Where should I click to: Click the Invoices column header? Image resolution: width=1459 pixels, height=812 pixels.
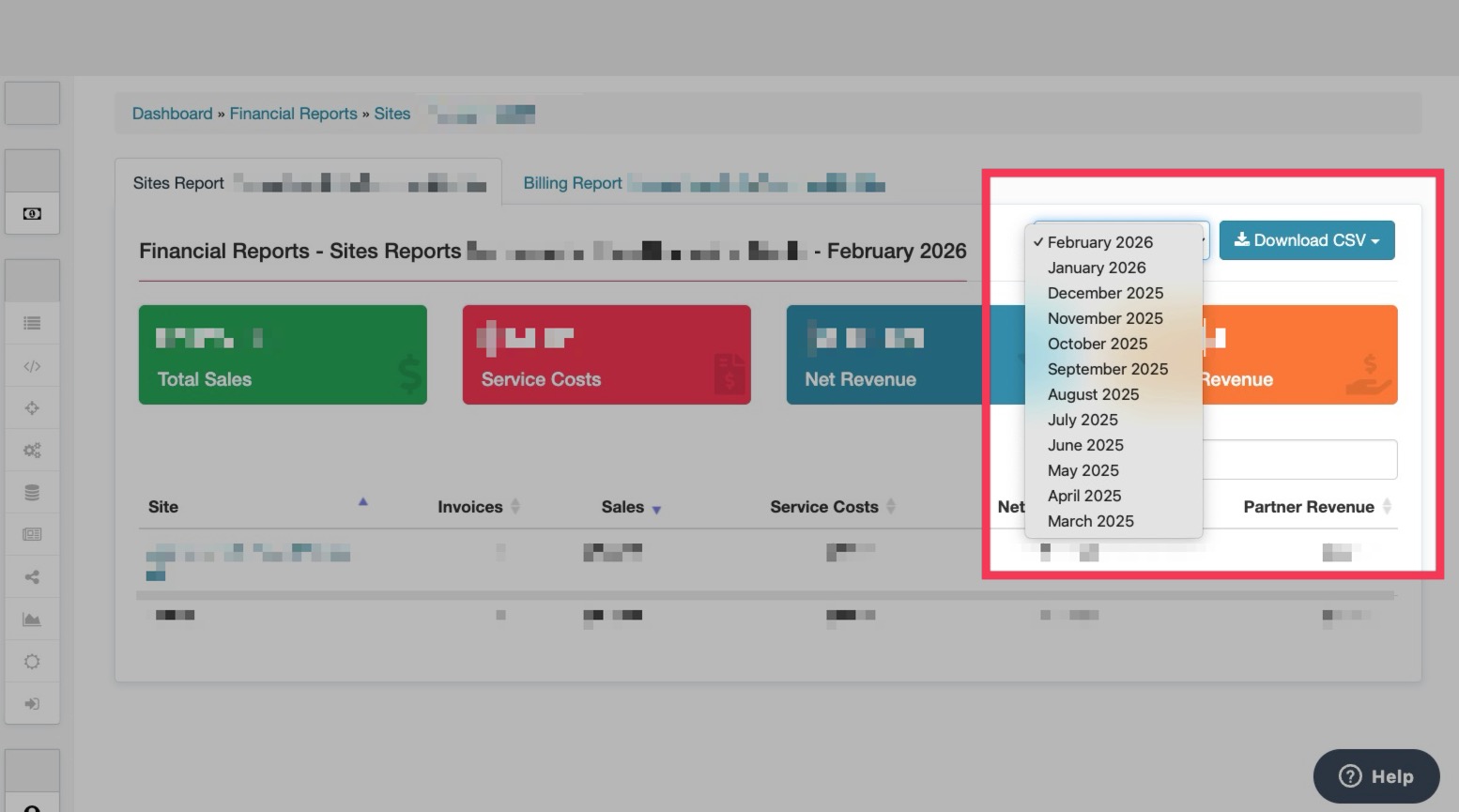pos(469,507)
